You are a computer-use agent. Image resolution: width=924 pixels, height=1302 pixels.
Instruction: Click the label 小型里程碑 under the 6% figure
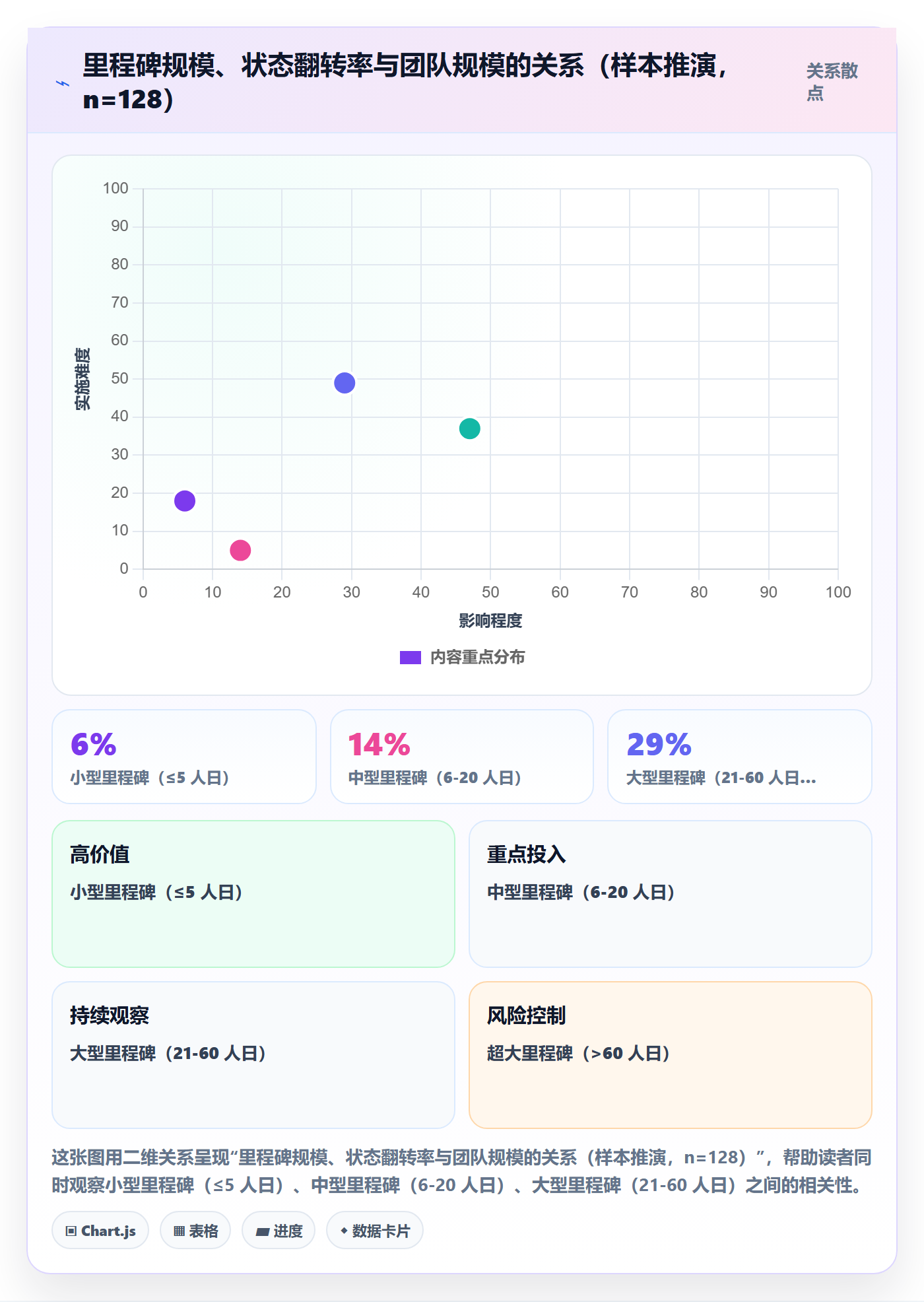pyautogui.click(x=150, y=778)
